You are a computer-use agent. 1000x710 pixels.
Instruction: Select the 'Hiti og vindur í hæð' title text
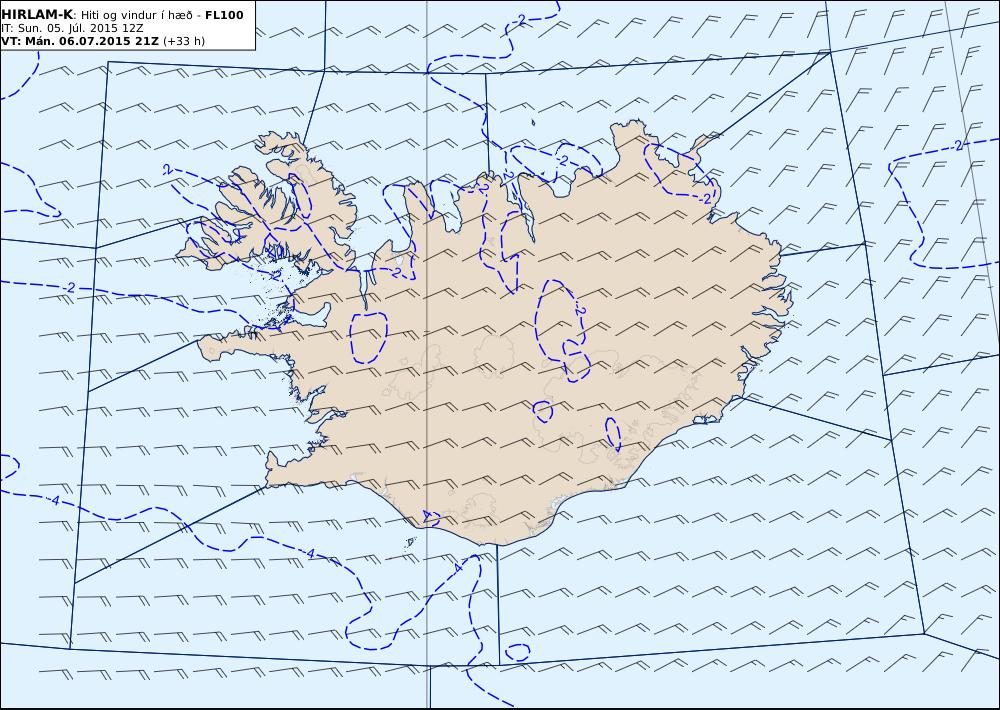click(136, 15)
